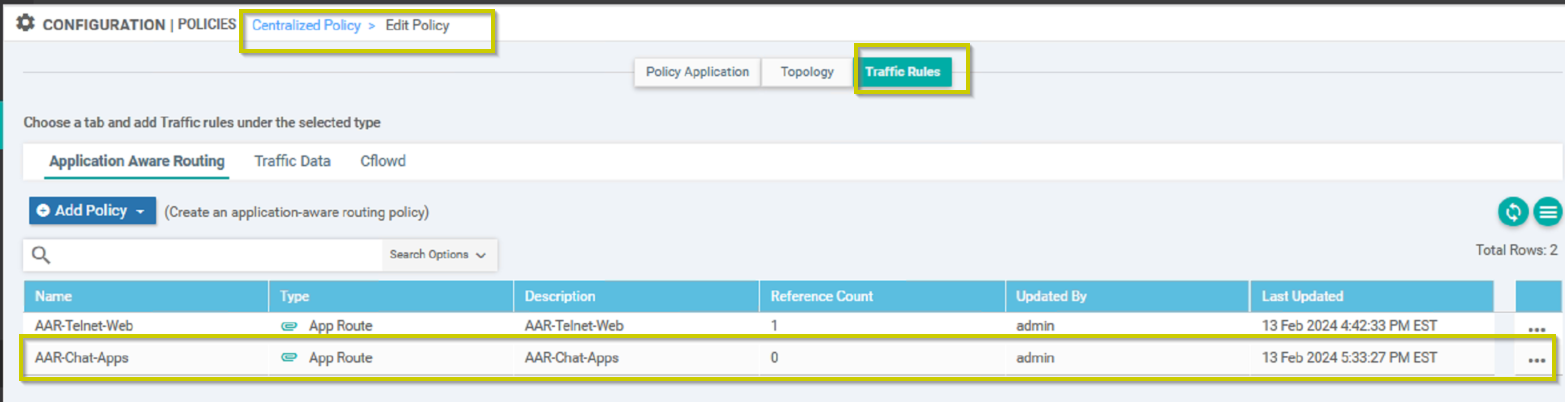This screenshot has height=402, width=1565.
Task: Sort by the Updated By column header
Action: (1127, 296)
